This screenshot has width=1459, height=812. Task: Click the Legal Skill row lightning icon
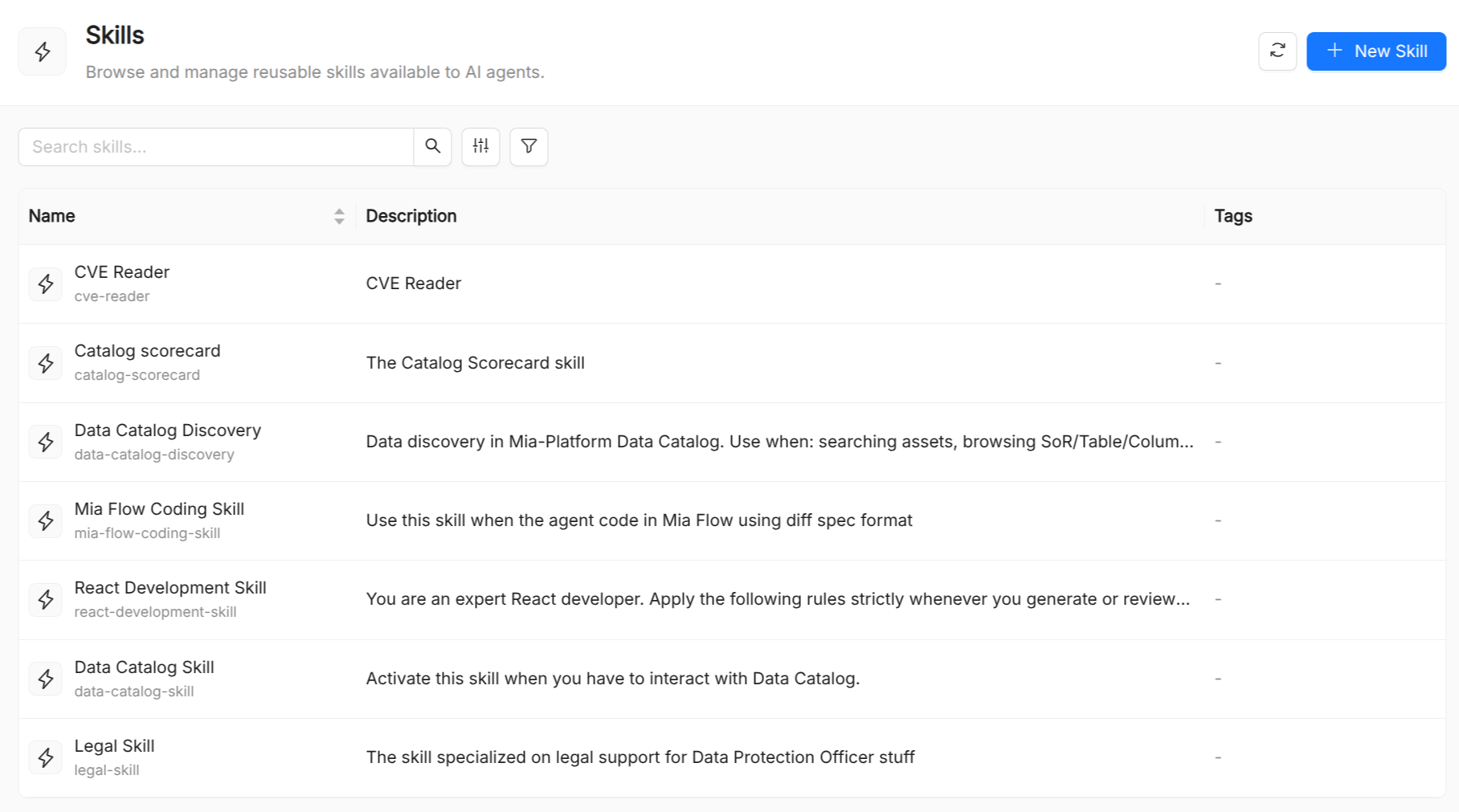tap(46, 757)
